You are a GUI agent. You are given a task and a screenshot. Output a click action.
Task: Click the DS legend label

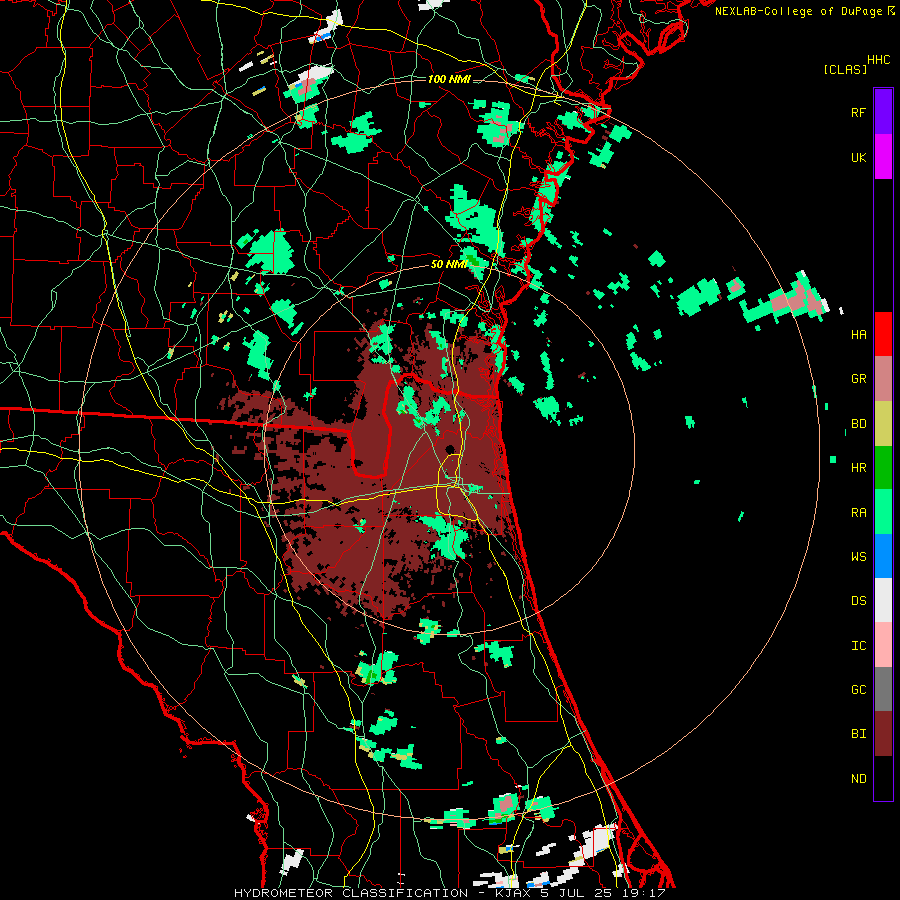coord(858,601)
